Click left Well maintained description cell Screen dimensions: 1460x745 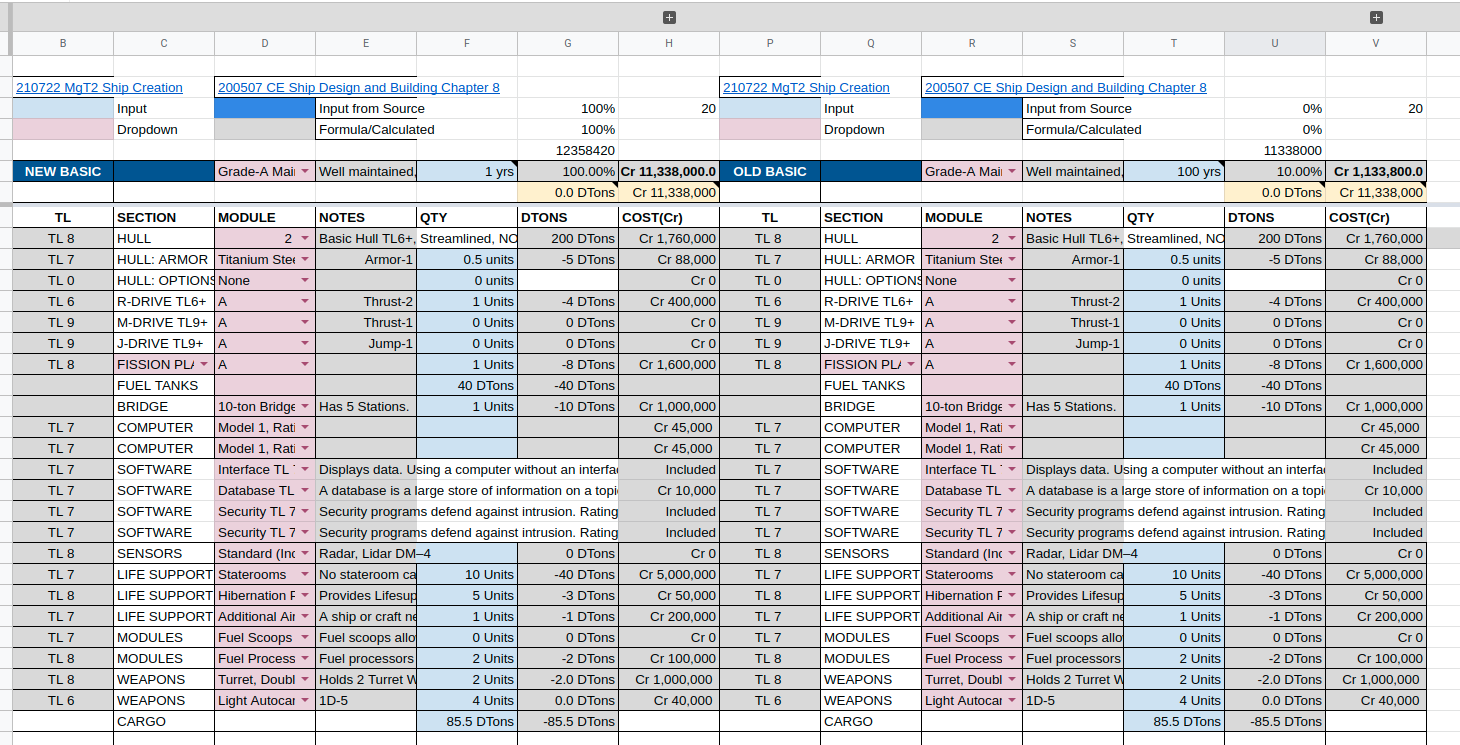pos(366,172)
